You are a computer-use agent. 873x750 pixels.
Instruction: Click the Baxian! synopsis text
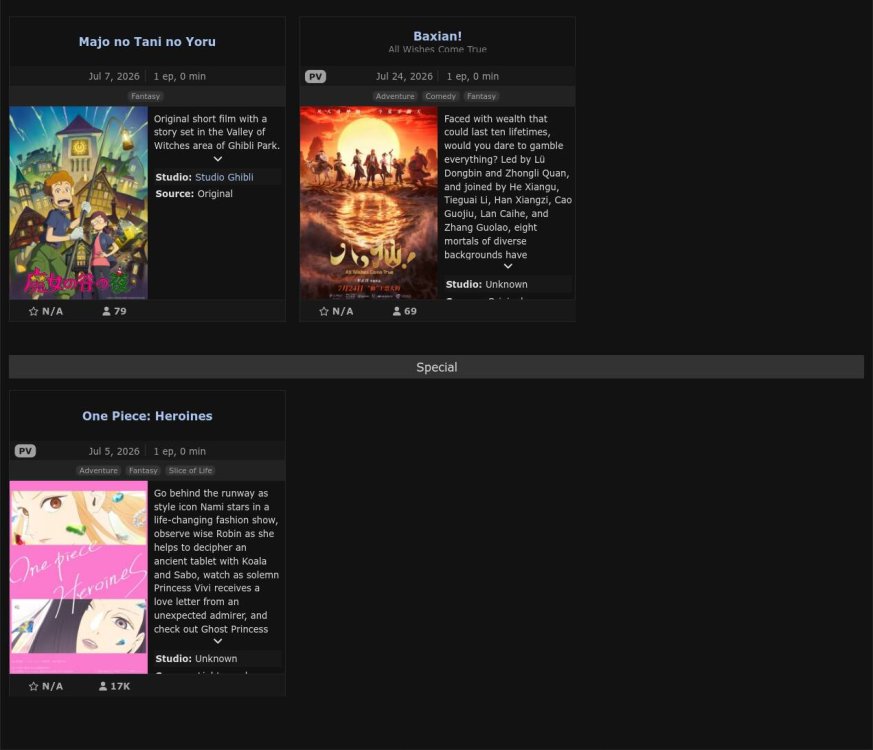(x=508, y=187)
